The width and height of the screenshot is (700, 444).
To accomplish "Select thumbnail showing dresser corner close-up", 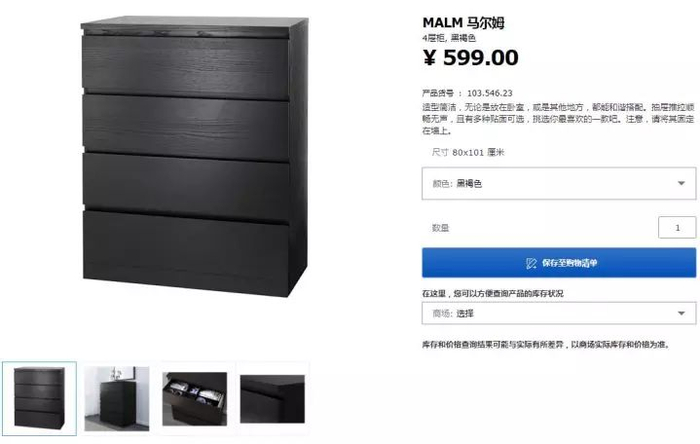I will point(272,399).
